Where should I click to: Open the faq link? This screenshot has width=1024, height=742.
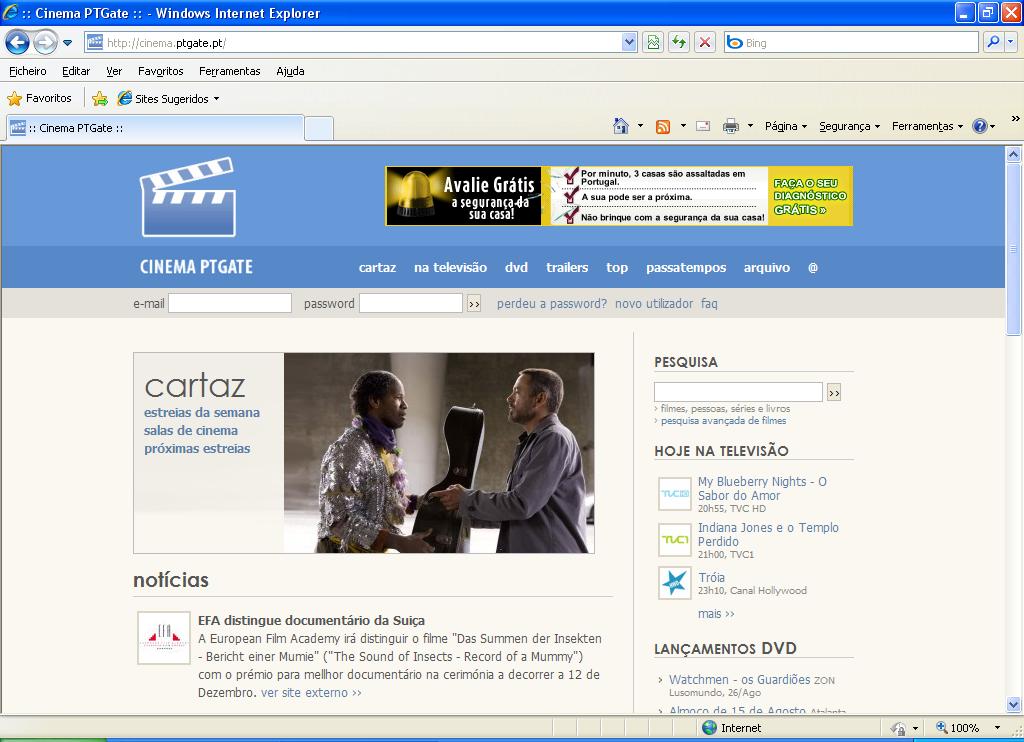[709, 304]
